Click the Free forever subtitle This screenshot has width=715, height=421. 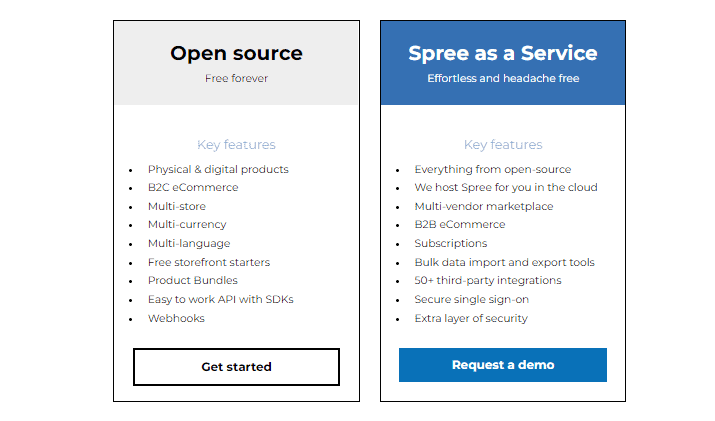pyautogui.click(x=236, y=78)
